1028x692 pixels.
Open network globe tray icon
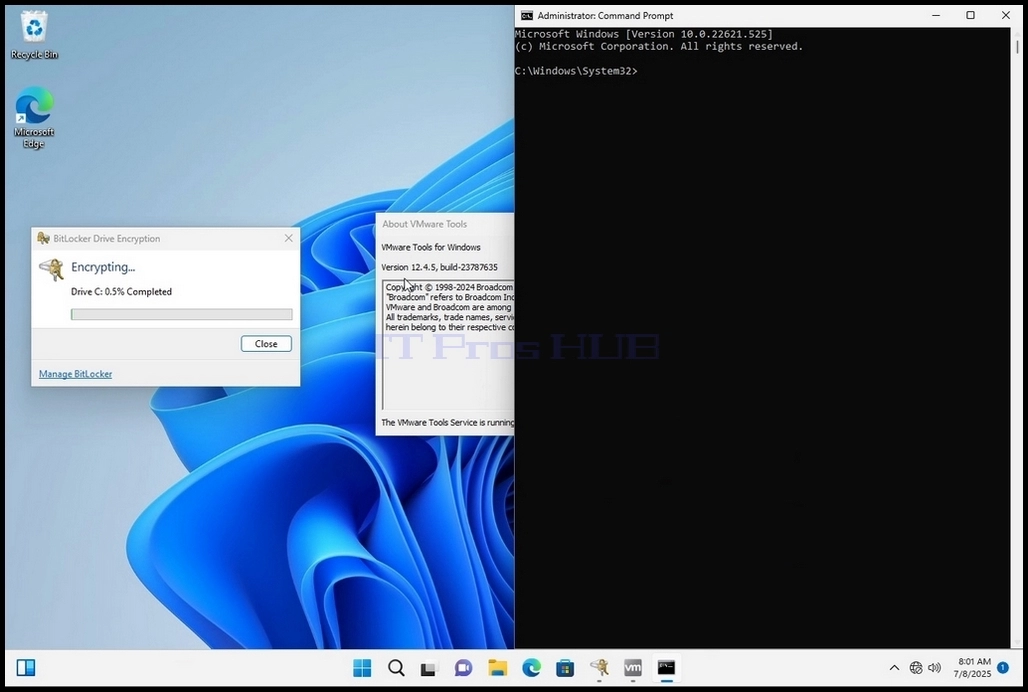pyautogui.click(x=916, y=668)
